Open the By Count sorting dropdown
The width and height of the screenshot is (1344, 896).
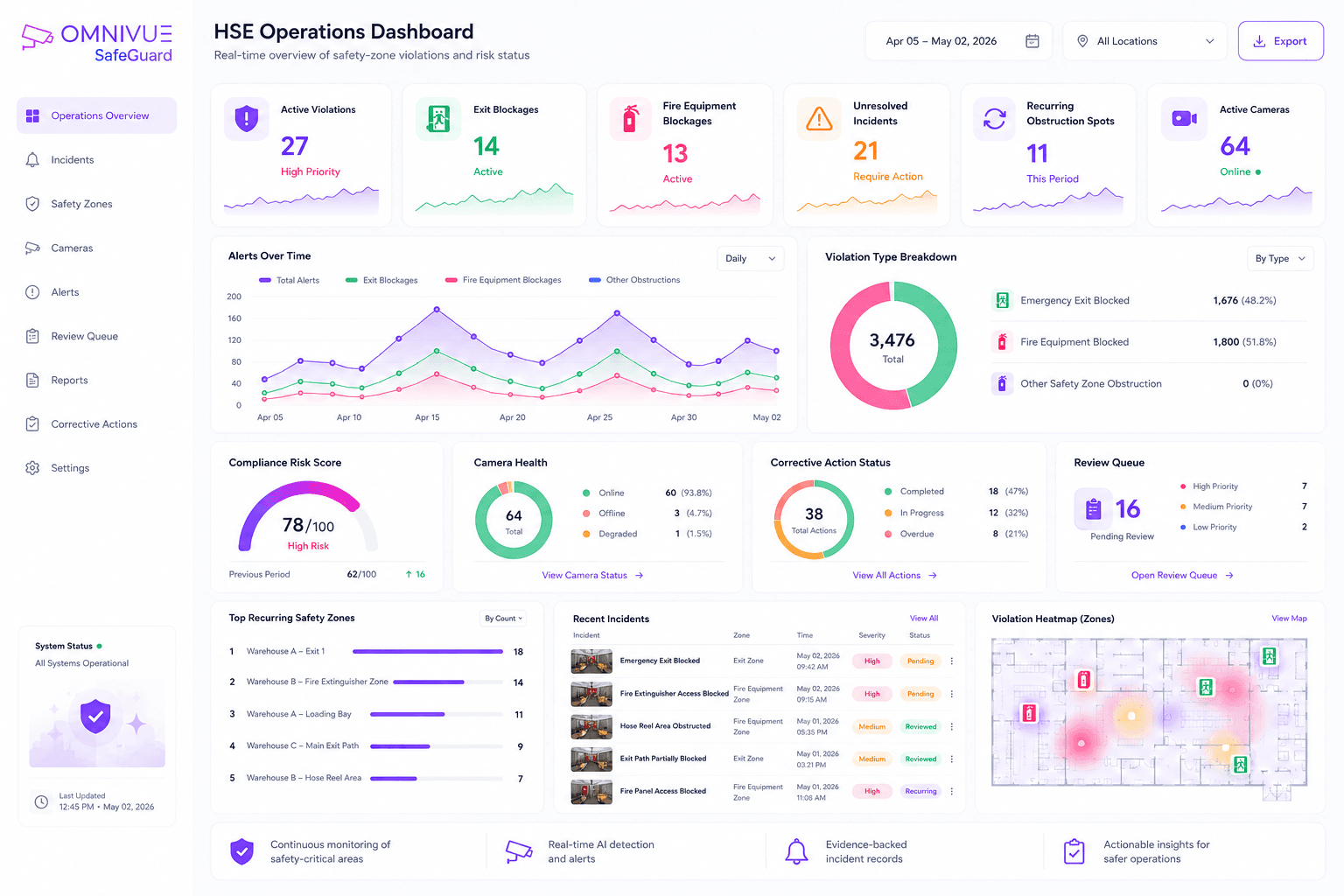click(x=504, y=619)
